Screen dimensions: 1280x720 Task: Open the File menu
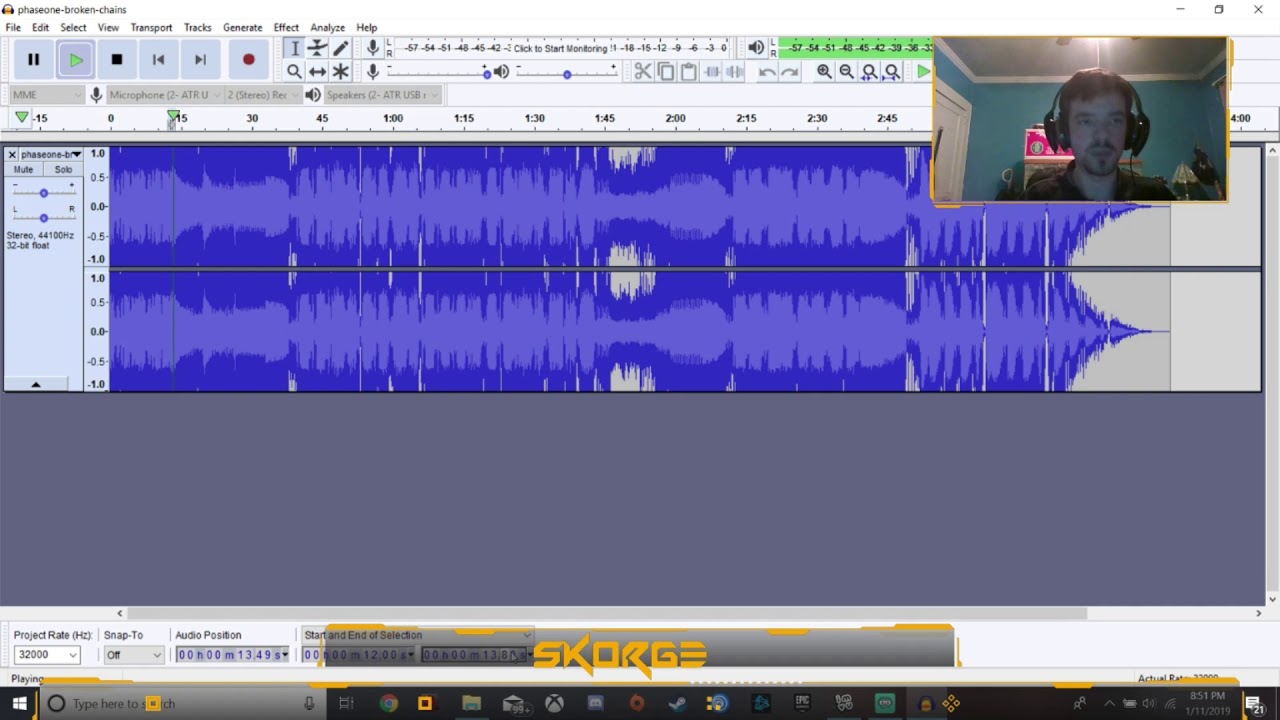[13, 27]
